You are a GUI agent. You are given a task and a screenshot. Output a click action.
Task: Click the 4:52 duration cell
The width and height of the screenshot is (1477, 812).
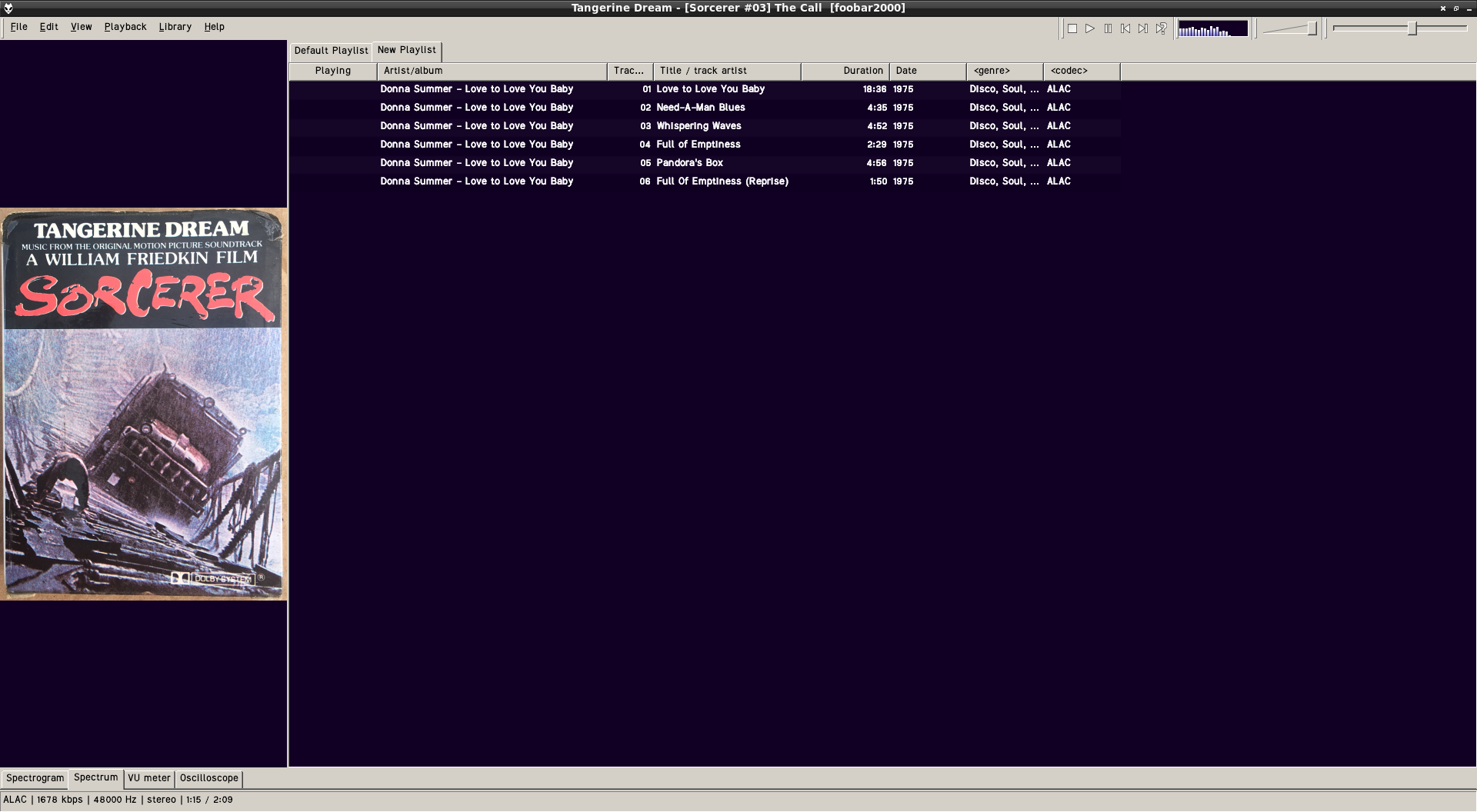click(x=877, y=126)
